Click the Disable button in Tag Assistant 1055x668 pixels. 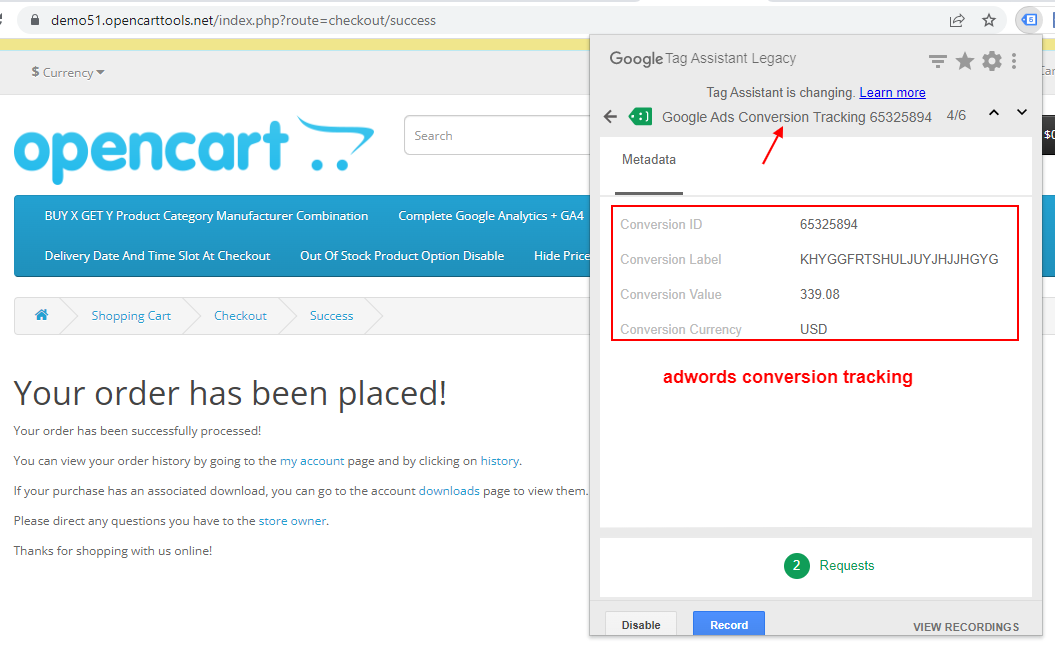tap(641, 624)
